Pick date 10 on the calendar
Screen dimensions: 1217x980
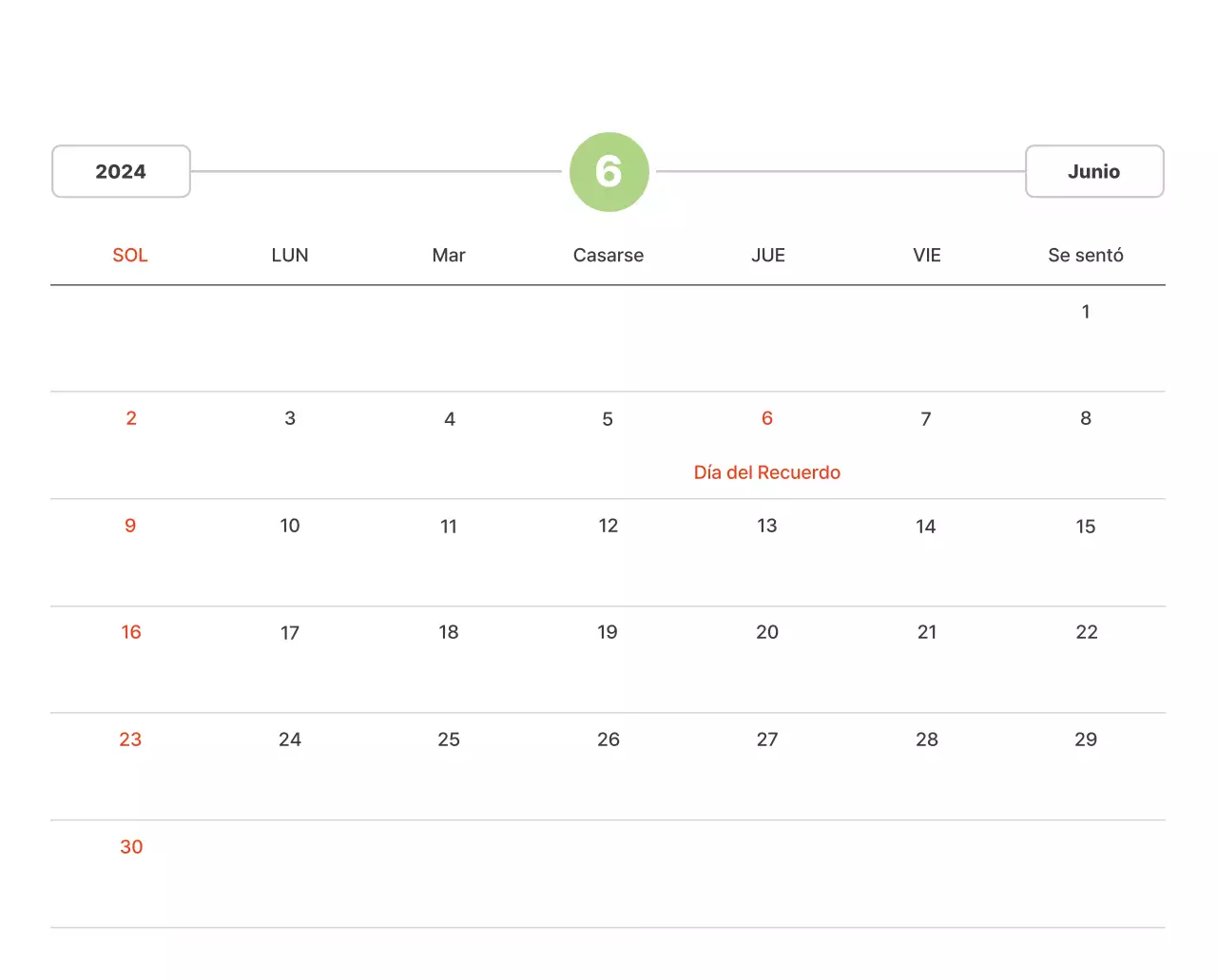[x=290, y=526]
